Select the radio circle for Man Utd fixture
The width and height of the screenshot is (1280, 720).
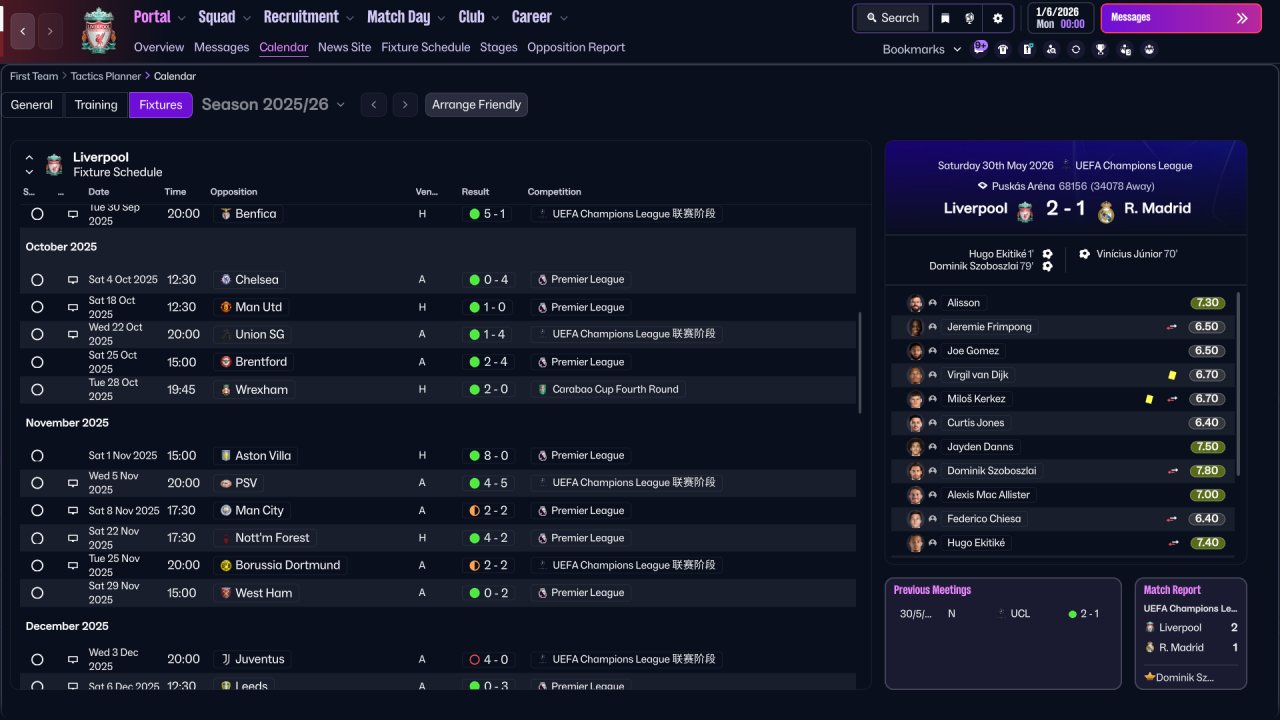[37, 307]
